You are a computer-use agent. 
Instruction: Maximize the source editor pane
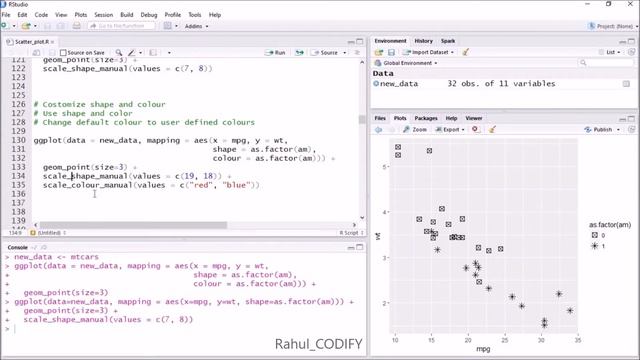click(x=360, y=42)
